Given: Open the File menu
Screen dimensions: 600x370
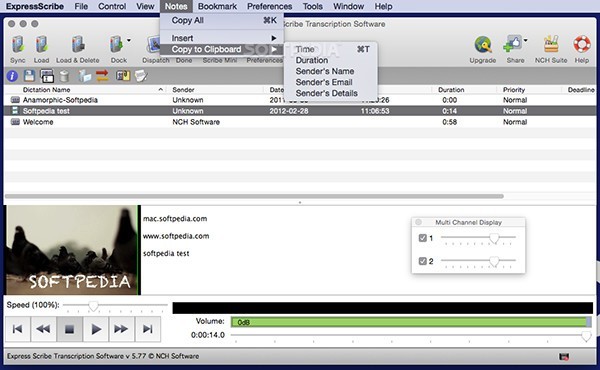Looking at the screenshot, I should [x=81, y=7].
